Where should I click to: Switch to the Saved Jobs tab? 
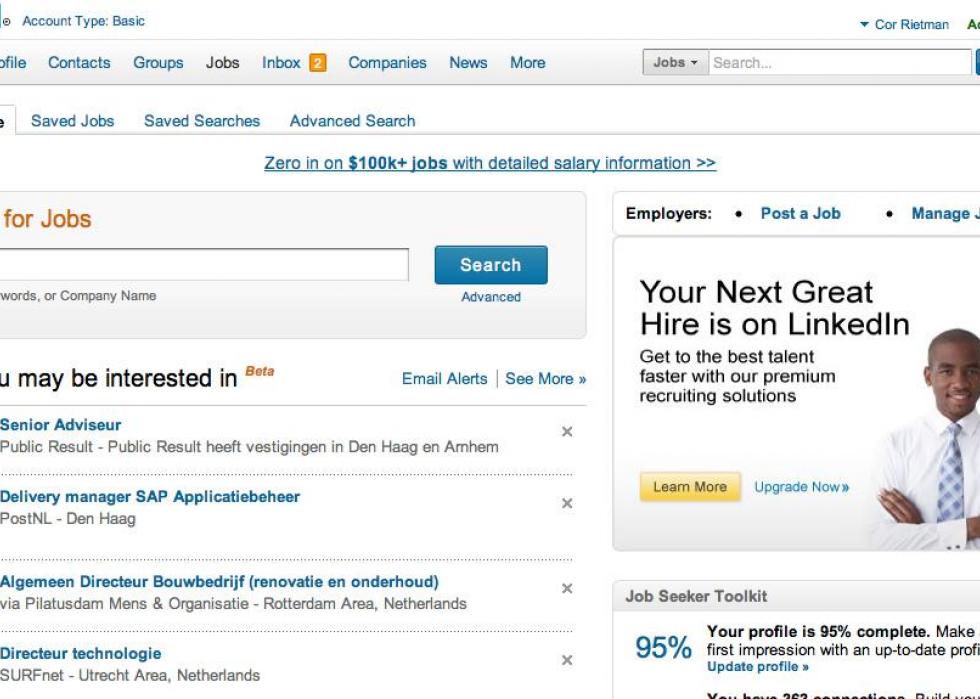[72, 121]
